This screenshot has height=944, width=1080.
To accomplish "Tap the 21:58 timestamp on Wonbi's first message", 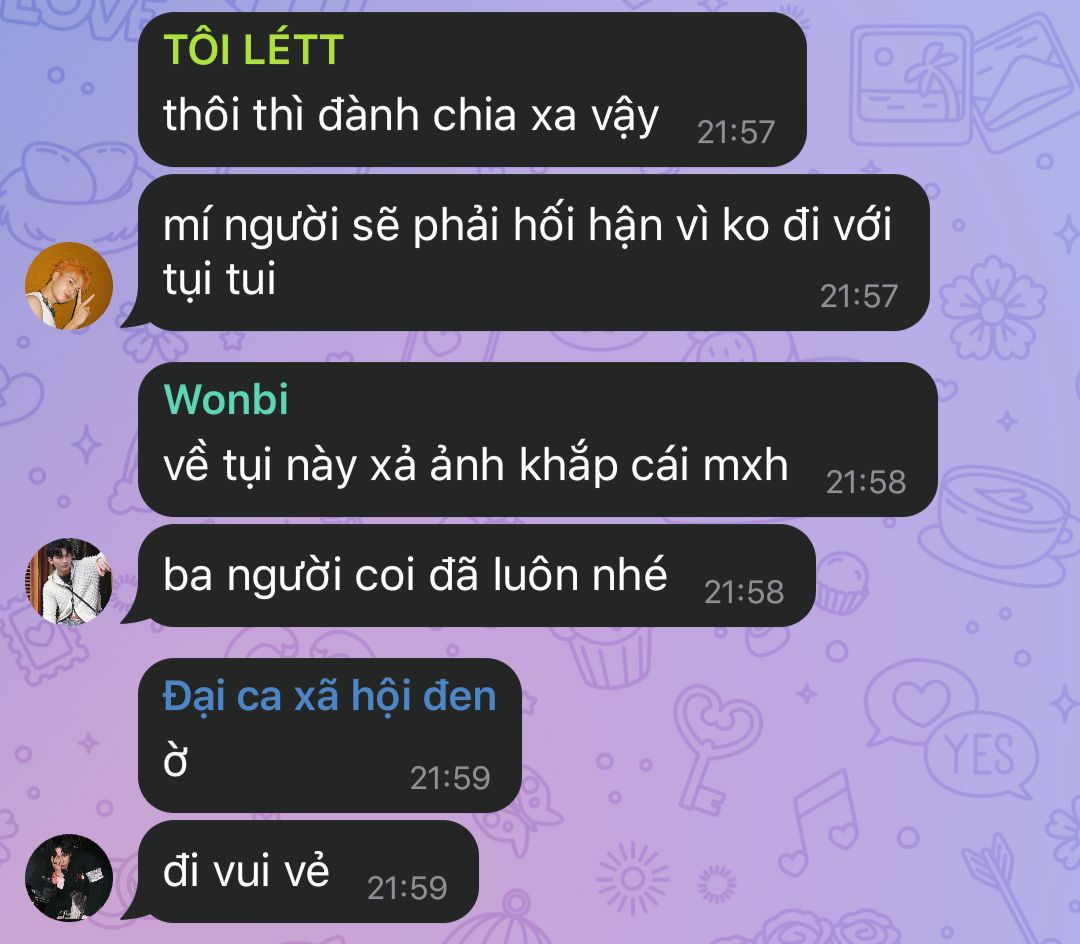I will click(x=866, y=482).
